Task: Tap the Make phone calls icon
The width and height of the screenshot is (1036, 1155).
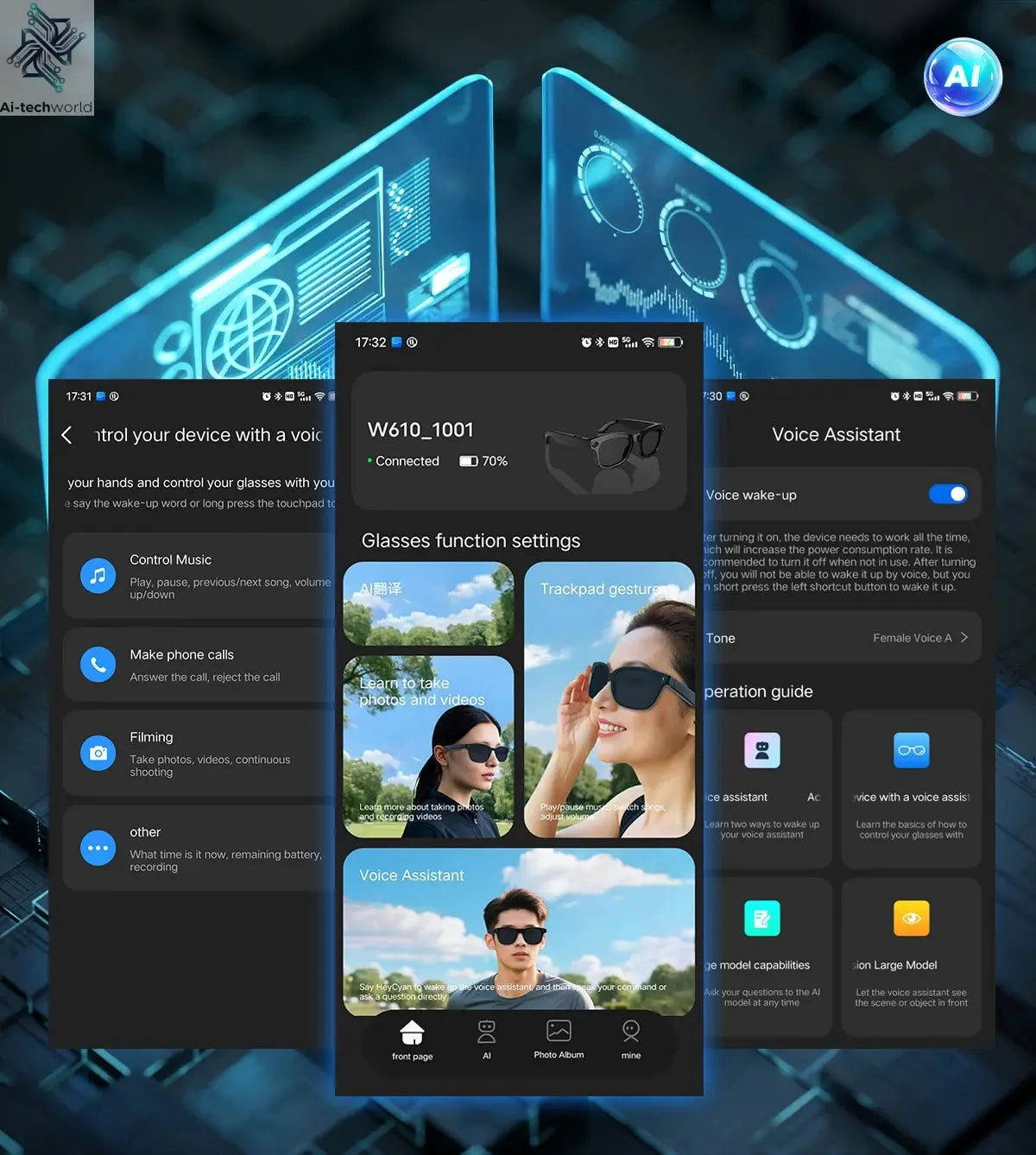Action: [x=98, y=666]
